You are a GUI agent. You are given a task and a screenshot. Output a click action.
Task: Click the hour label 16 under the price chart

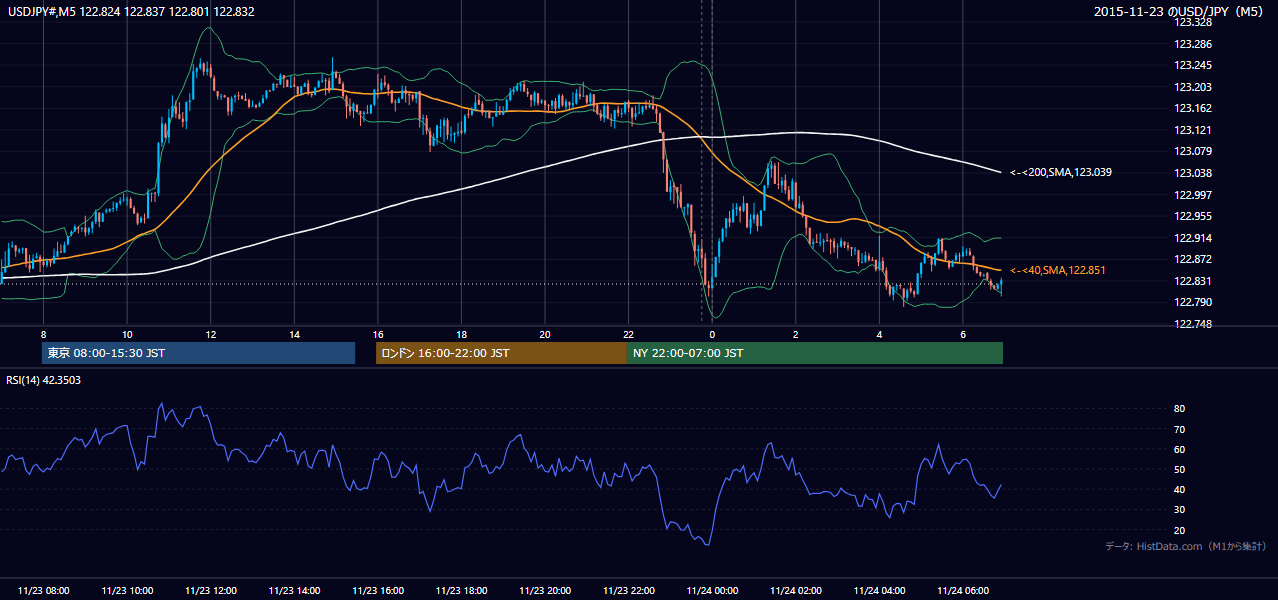click(377, 334)
